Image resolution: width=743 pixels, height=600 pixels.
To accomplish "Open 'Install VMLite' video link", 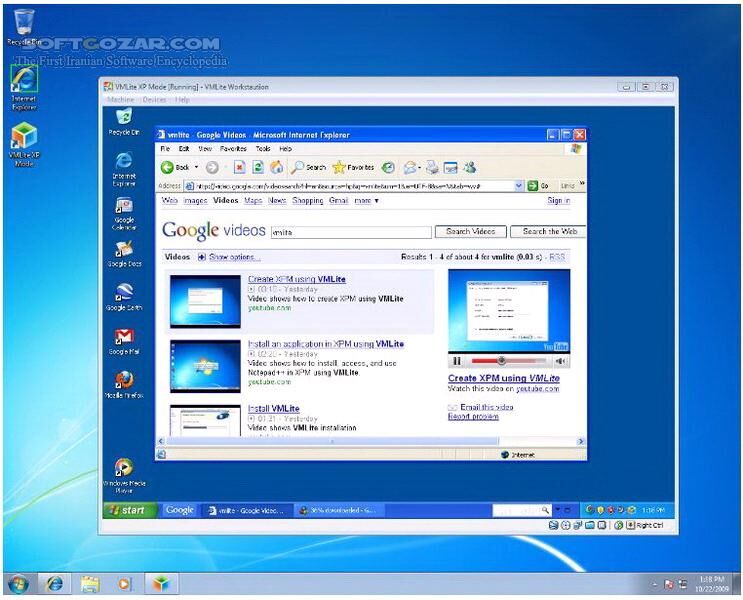I will click(x=273, y=409).
